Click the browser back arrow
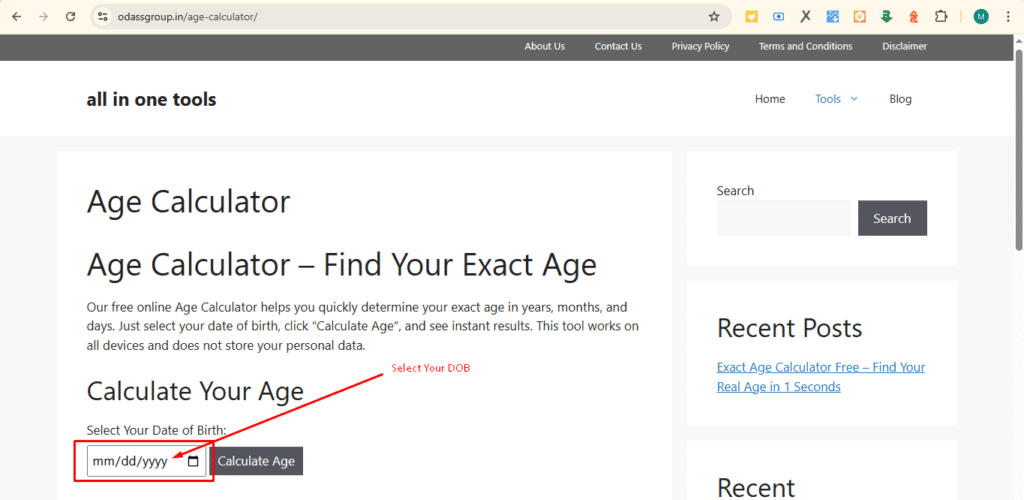Image resolution: width=1024 pixels, height=500 pixels. [x=17, y=17]
